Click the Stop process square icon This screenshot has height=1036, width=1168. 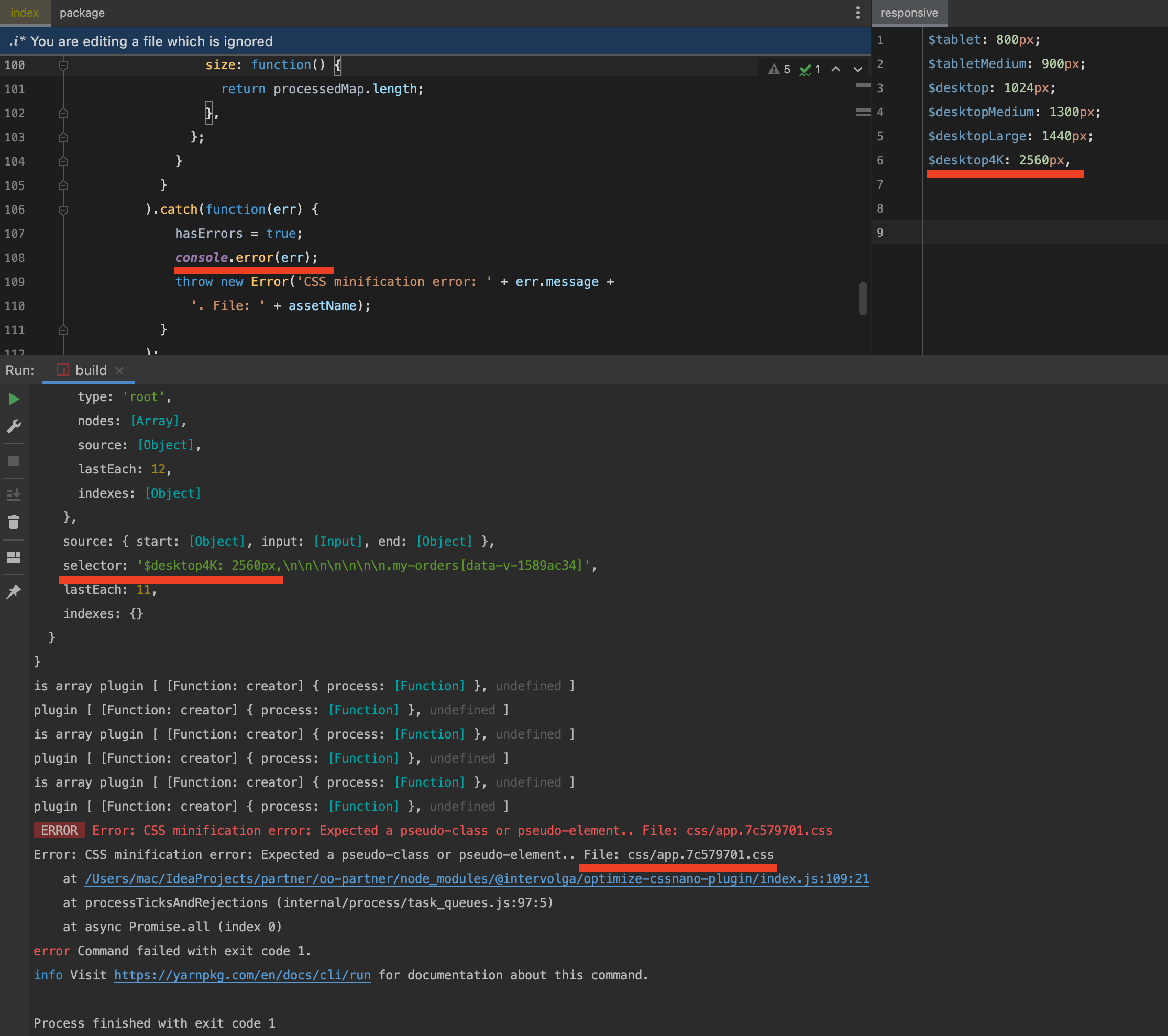(14, 461)
